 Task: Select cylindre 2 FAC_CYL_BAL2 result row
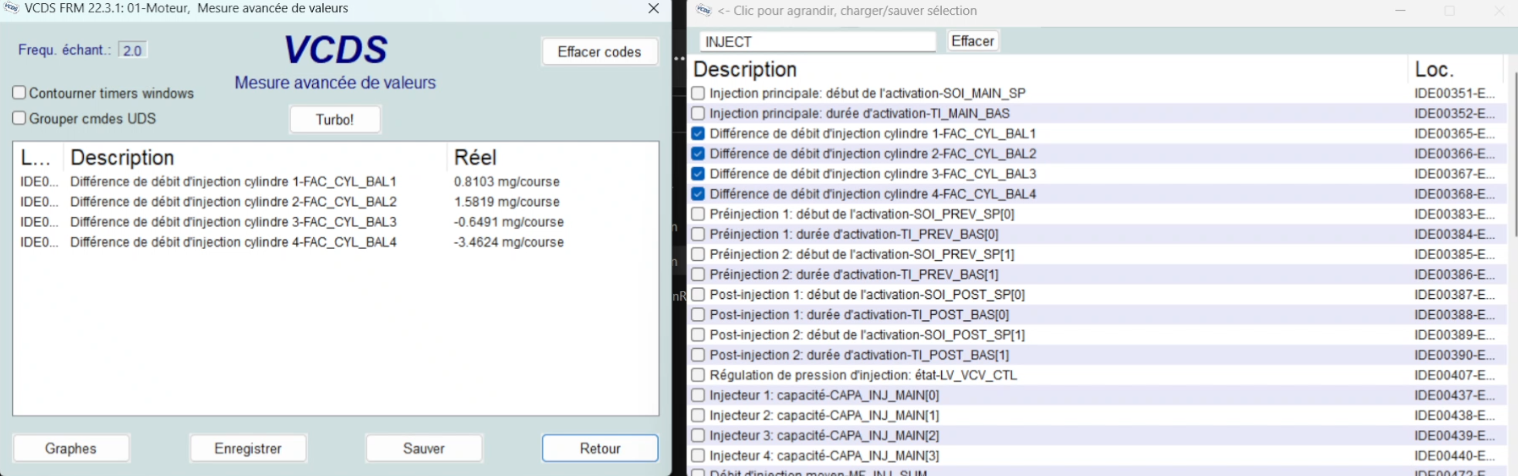(x=335, y=202)
